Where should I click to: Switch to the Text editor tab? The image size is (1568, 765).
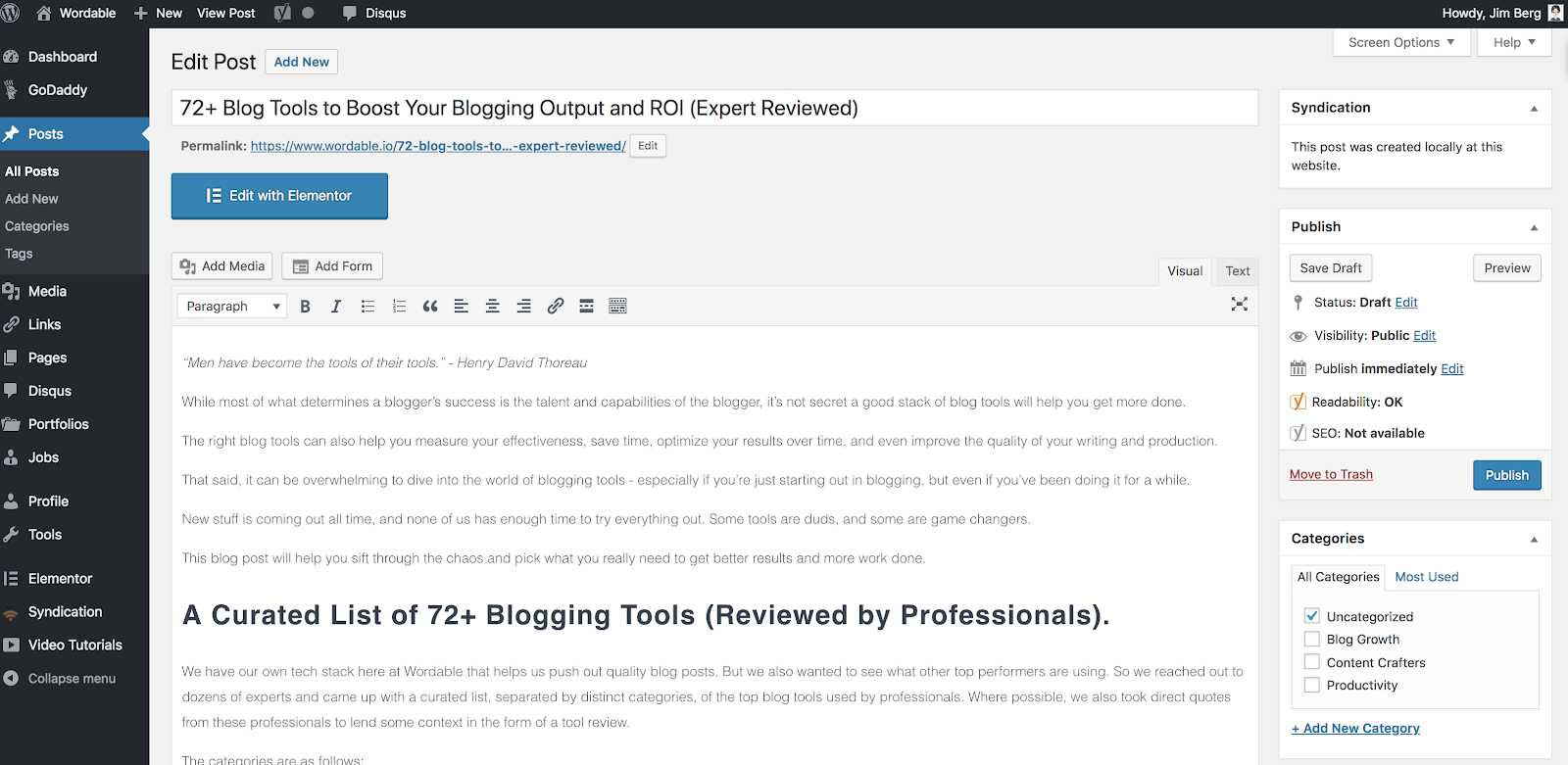click(x=1238, y=271)
